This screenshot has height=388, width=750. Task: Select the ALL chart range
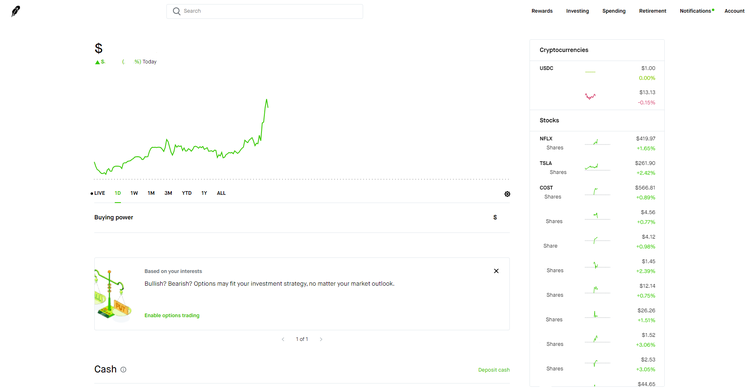[221, 193]
